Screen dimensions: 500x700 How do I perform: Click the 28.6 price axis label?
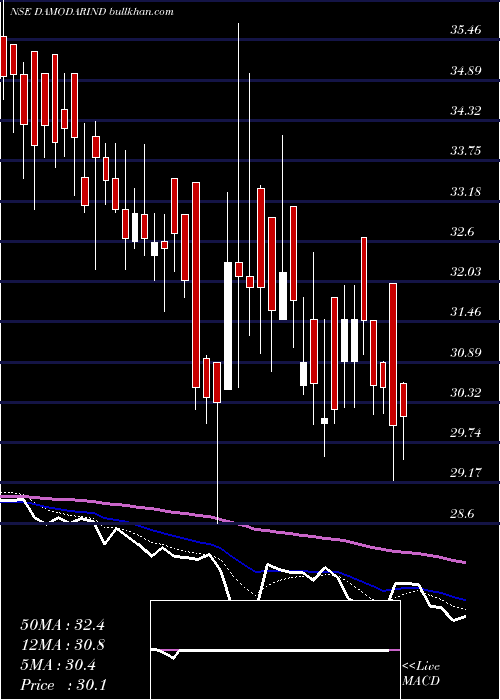coord(462,513)
